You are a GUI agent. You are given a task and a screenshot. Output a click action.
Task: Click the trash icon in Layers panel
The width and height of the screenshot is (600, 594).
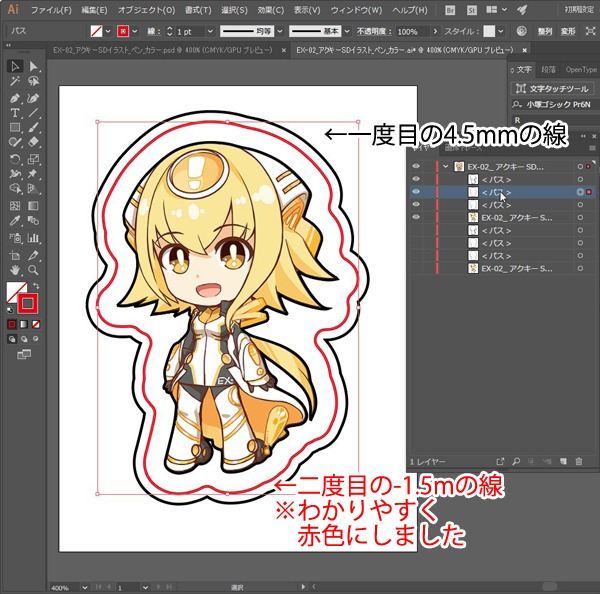point(579,462)
